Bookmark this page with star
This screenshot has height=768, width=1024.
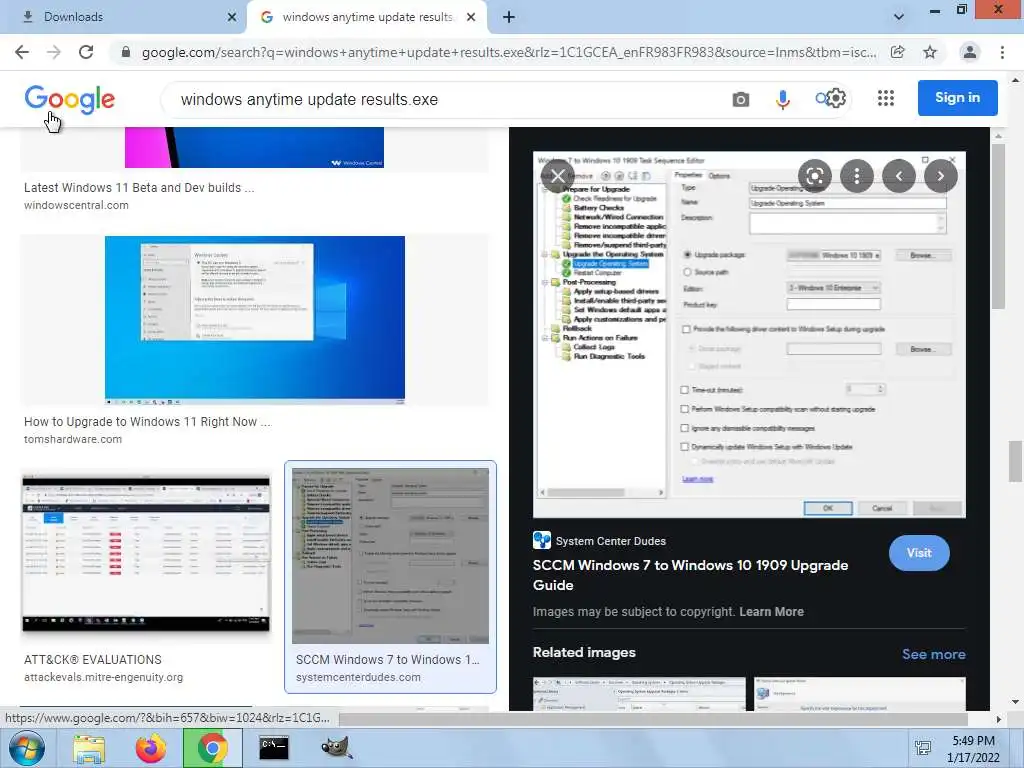pos(930,52)
